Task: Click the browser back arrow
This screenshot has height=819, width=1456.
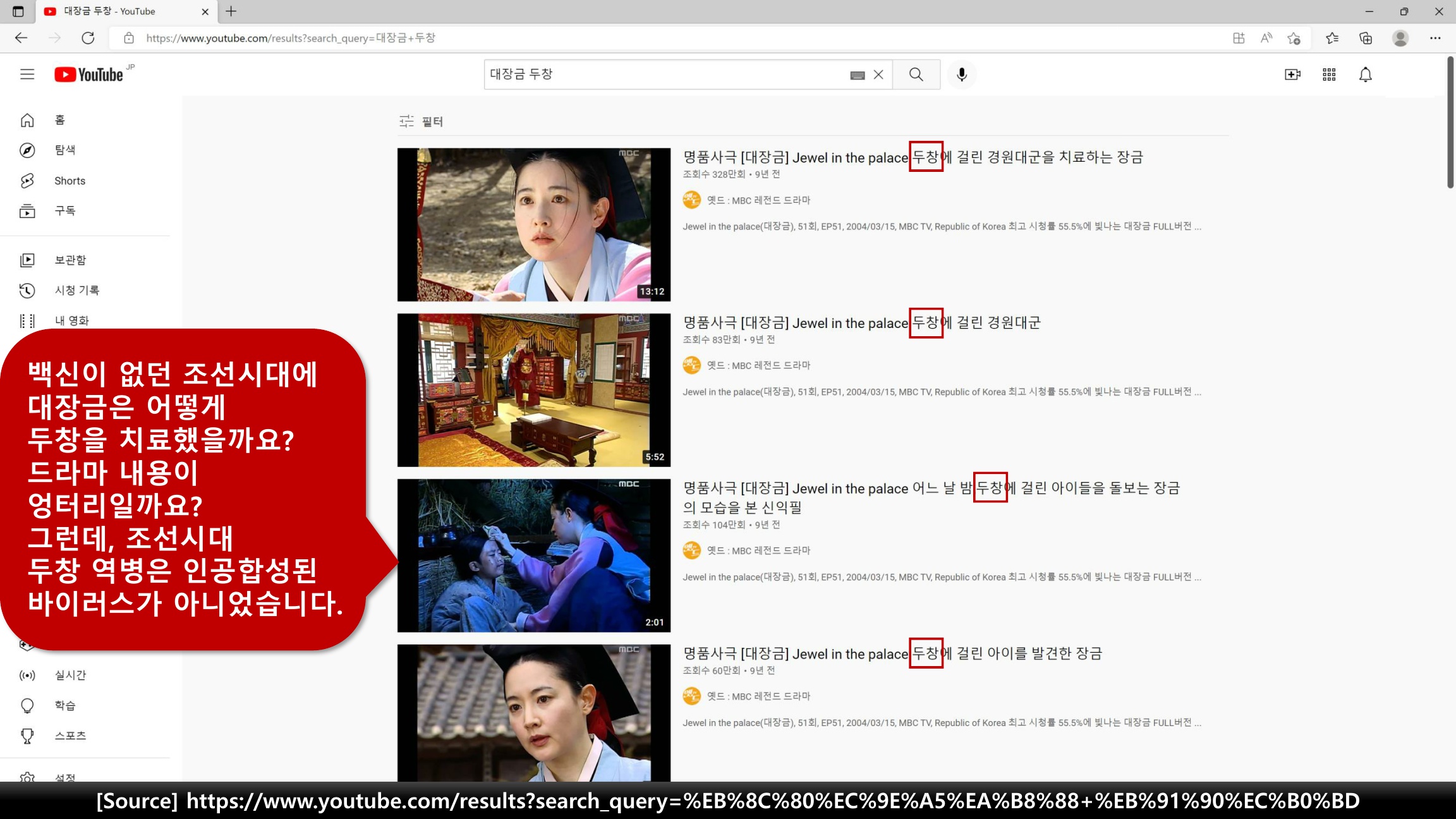Action: 21,38
